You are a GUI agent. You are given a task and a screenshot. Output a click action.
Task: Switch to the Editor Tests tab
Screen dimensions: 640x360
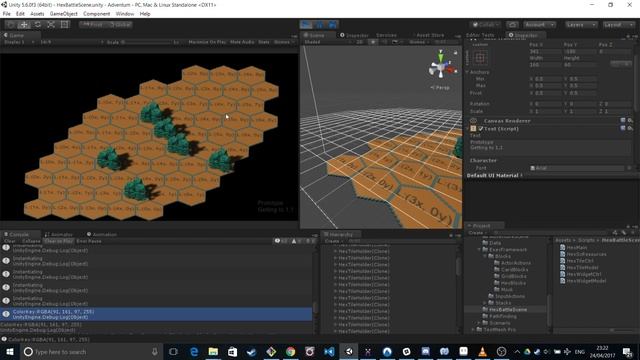(480, 36)
